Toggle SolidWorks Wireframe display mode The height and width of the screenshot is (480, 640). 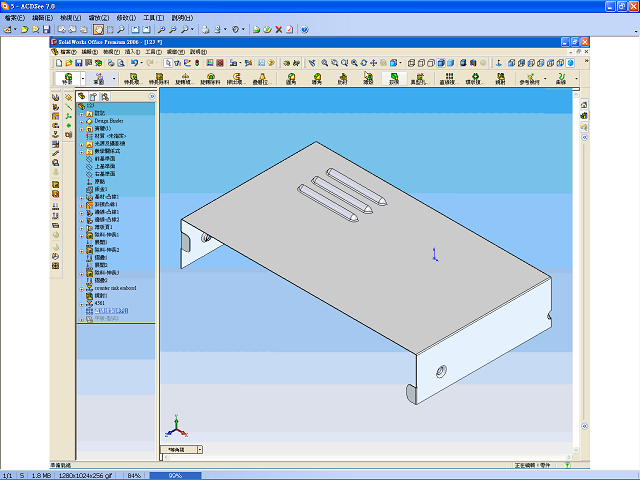[411, 63]
